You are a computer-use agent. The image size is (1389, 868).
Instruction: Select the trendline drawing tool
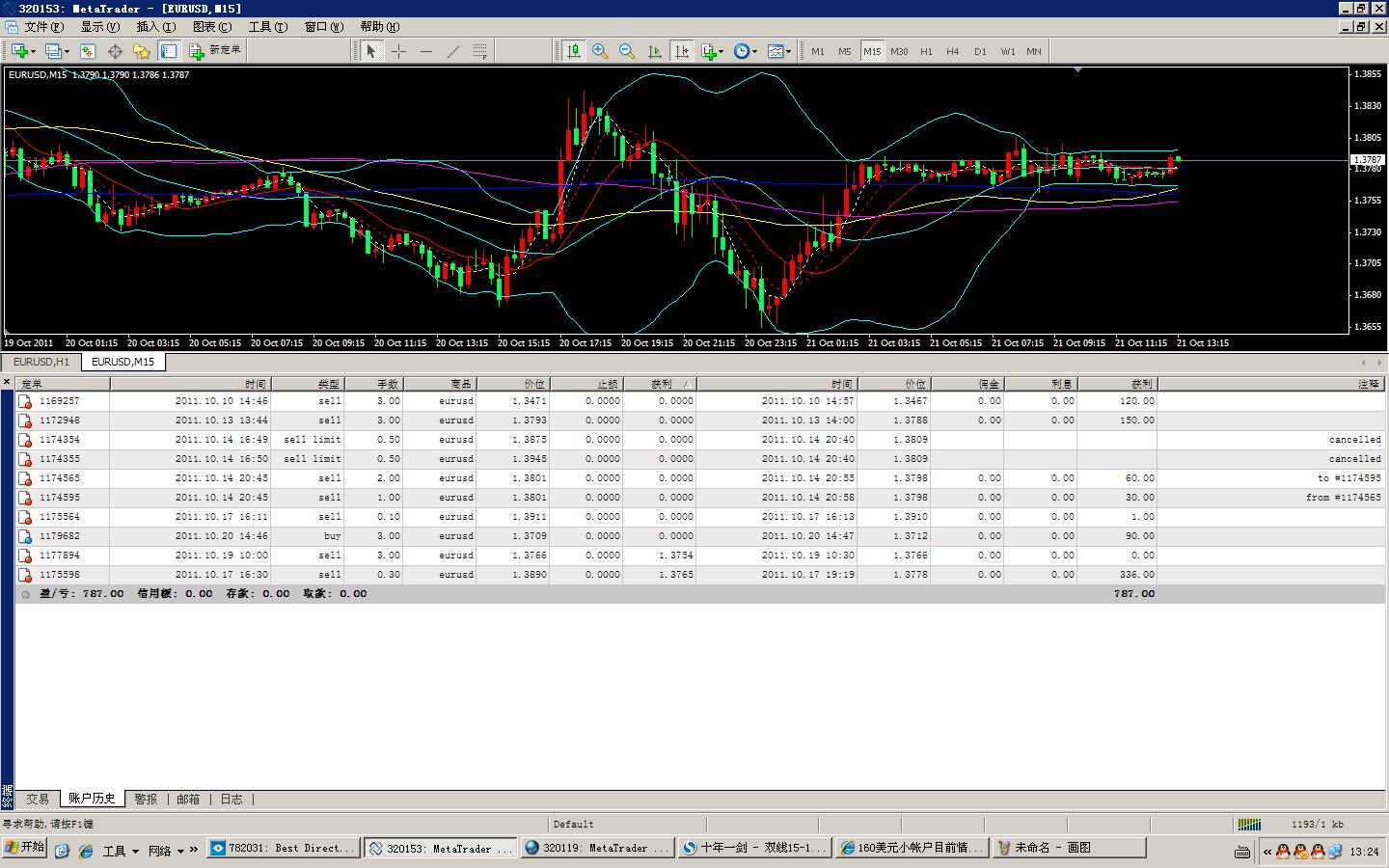click(x=452, y=51)
